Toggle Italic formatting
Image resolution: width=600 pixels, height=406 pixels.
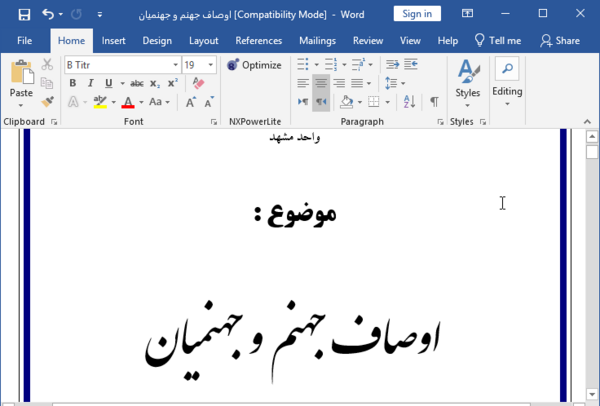coord(91,83)
